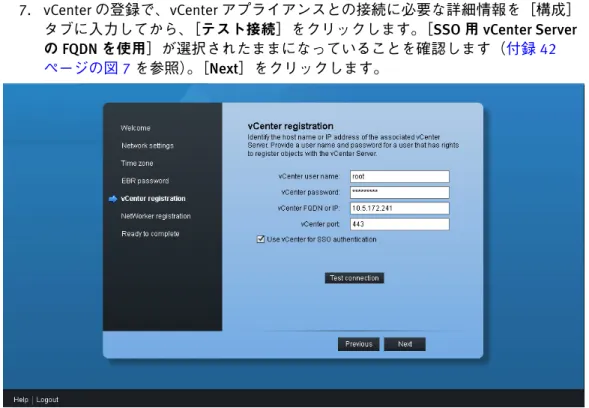Open the NetWorker registration step
This screenshot has width=589, height=408.
click(156, 216)
